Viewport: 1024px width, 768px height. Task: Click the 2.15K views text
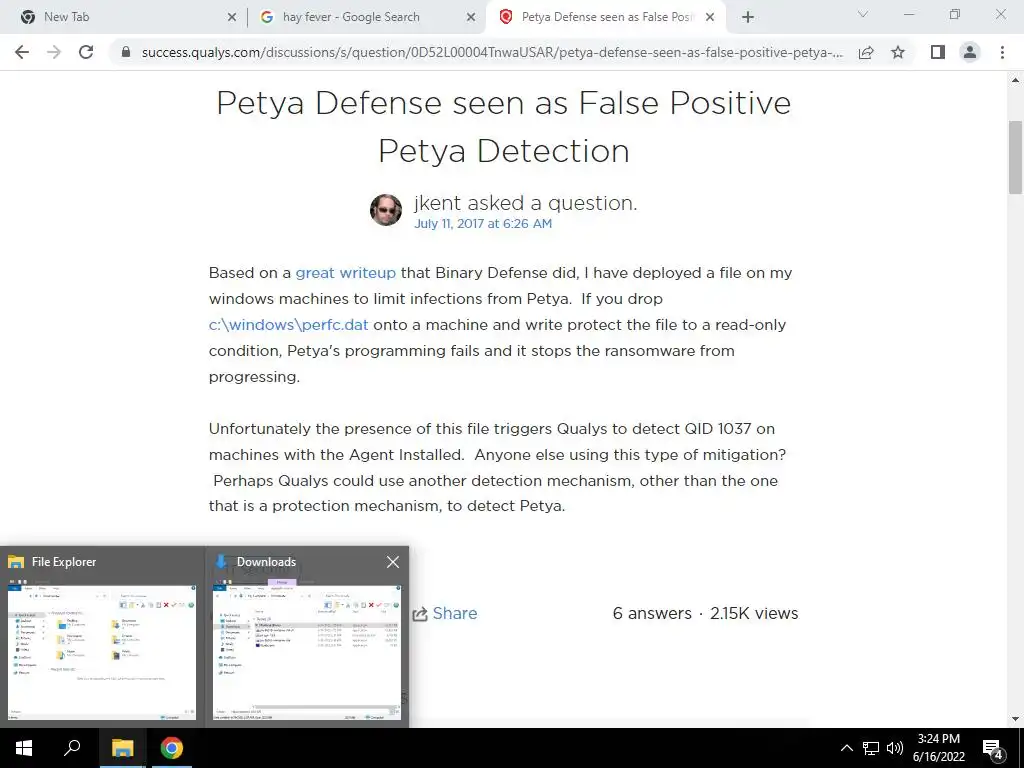tap(754, 613)
